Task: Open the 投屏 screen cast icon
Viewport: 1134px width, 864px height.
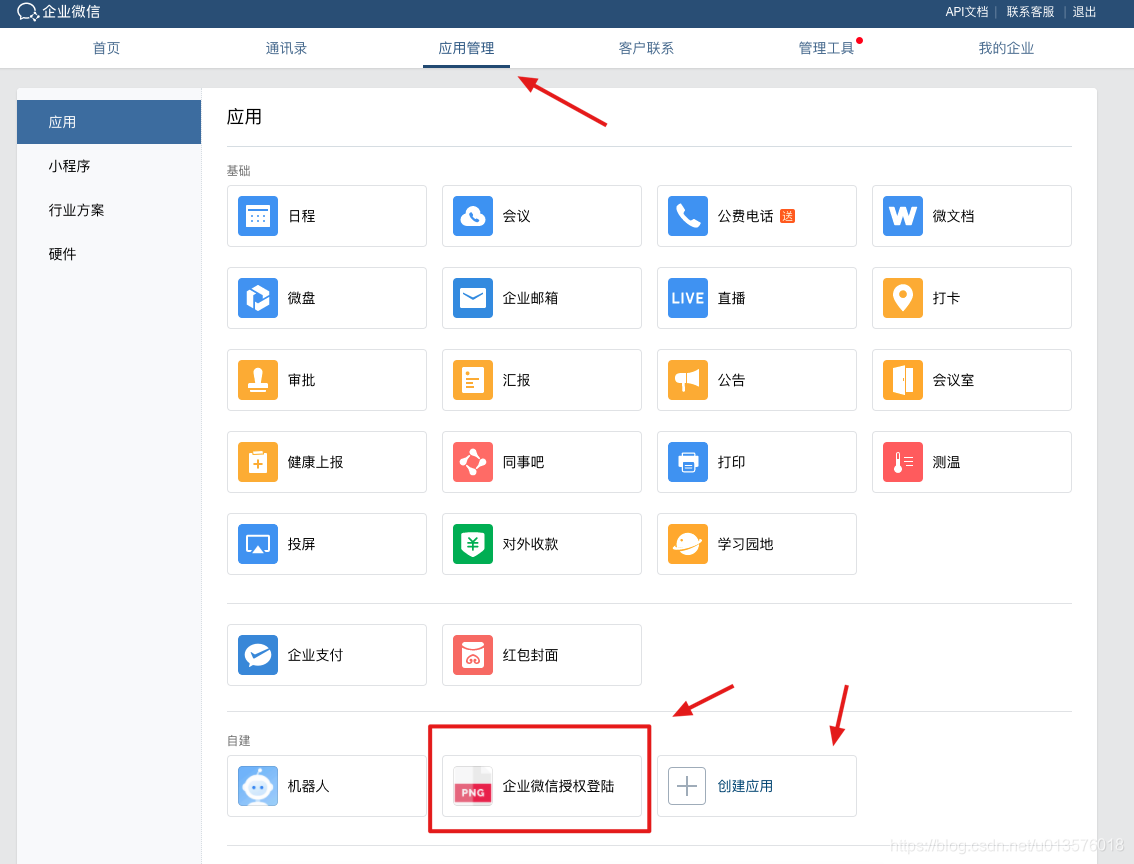Action: pyautogui.click(x=257, y=544)
